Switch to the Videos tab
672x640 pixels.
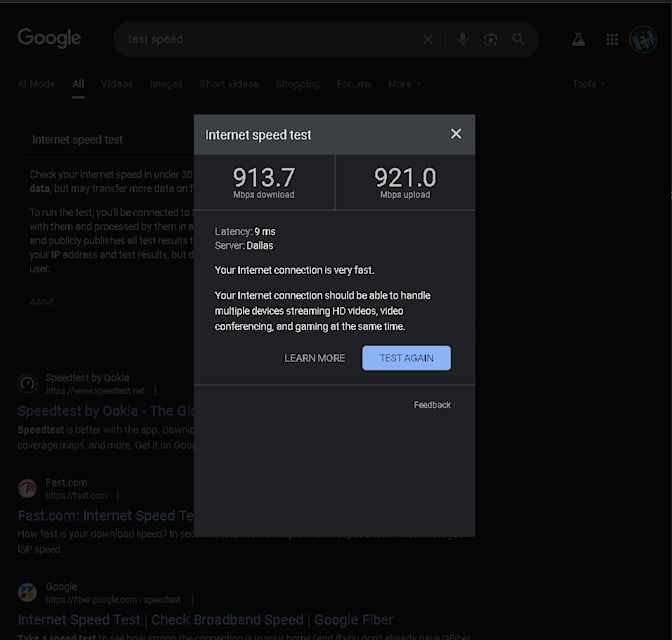pos(117,84)
